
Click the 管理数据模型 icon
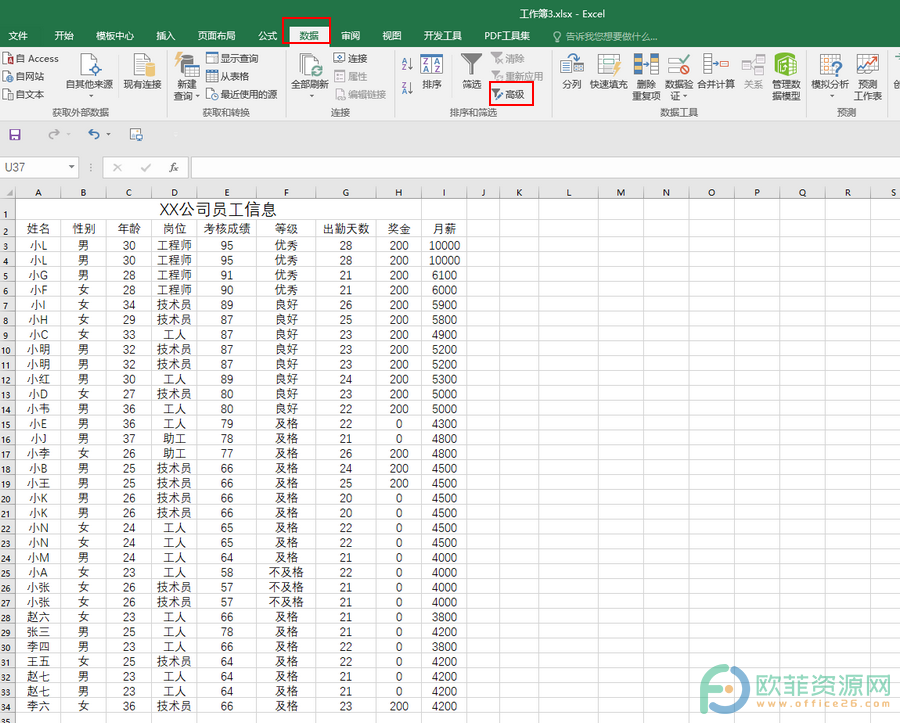(786, 76)
